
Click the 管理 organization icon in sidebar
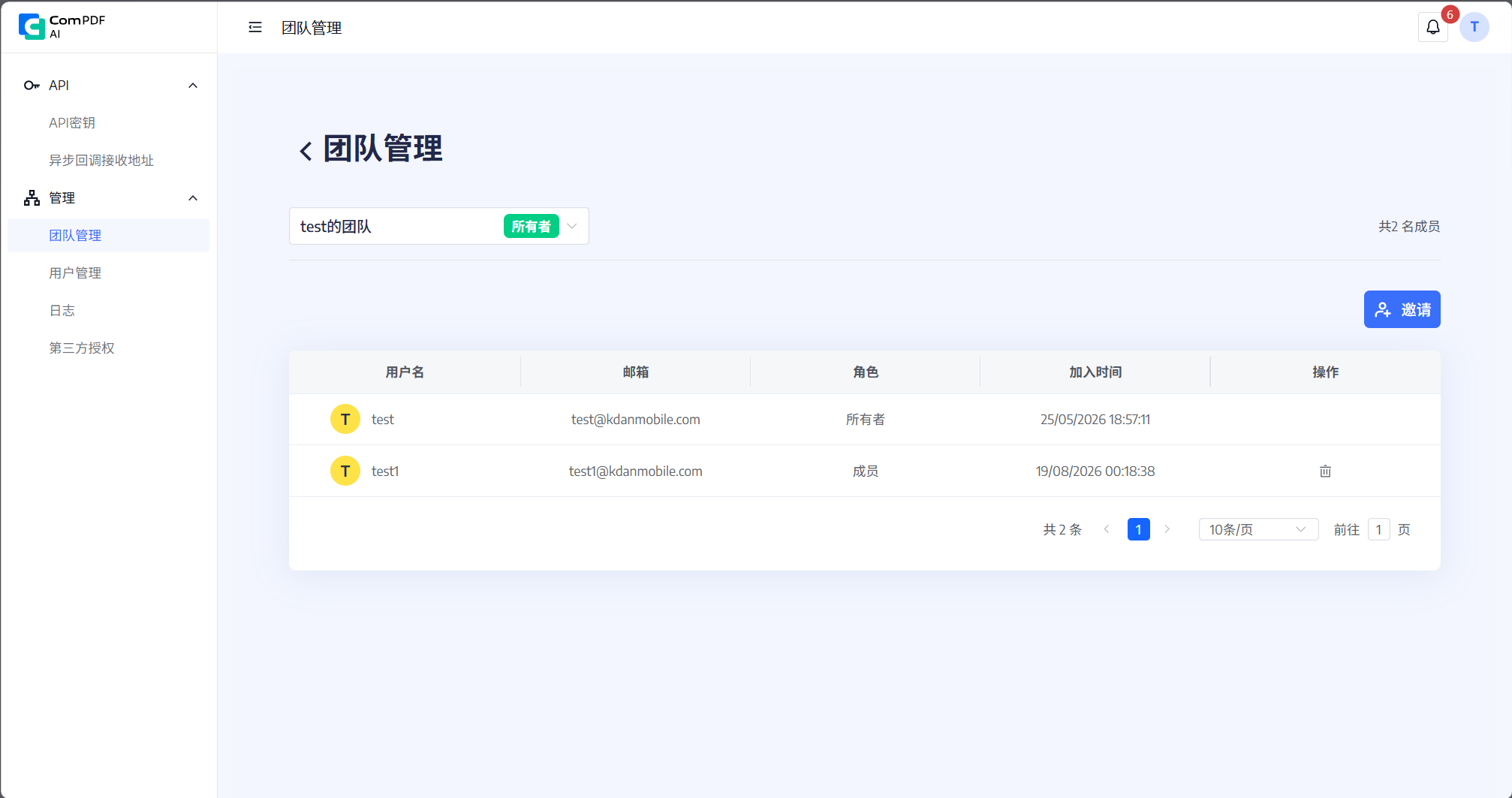32,198
